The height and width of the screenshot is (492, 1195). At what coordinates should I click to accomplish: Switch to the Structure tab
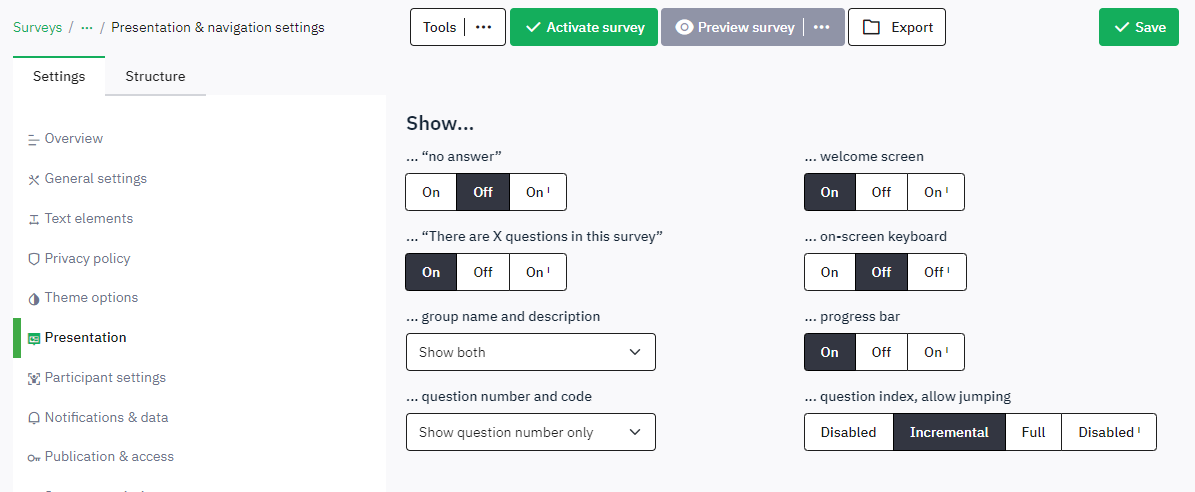click(155, 76)
